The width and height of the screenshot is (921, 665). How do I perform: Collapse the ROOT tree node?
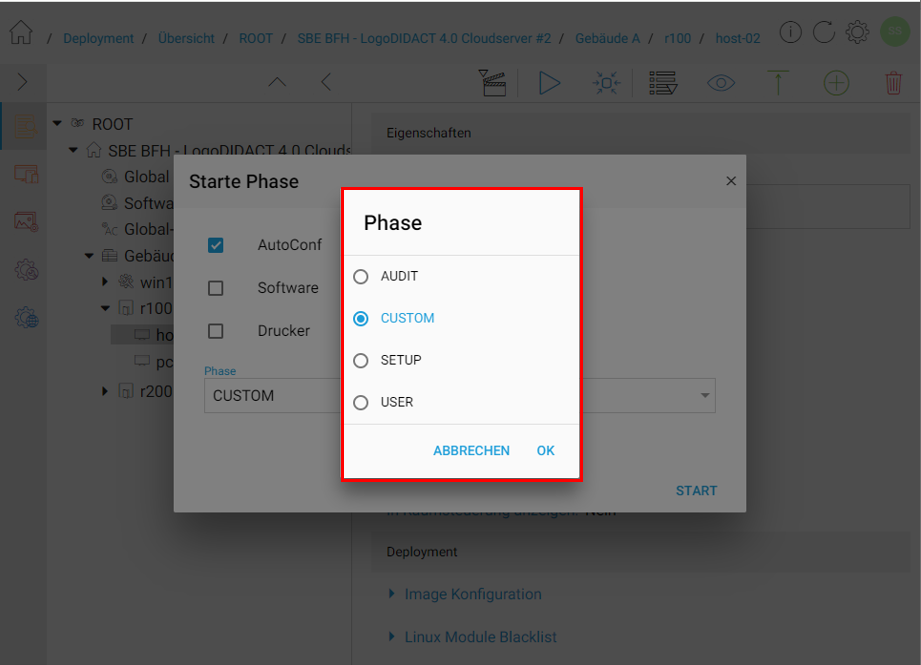[57, 123]
